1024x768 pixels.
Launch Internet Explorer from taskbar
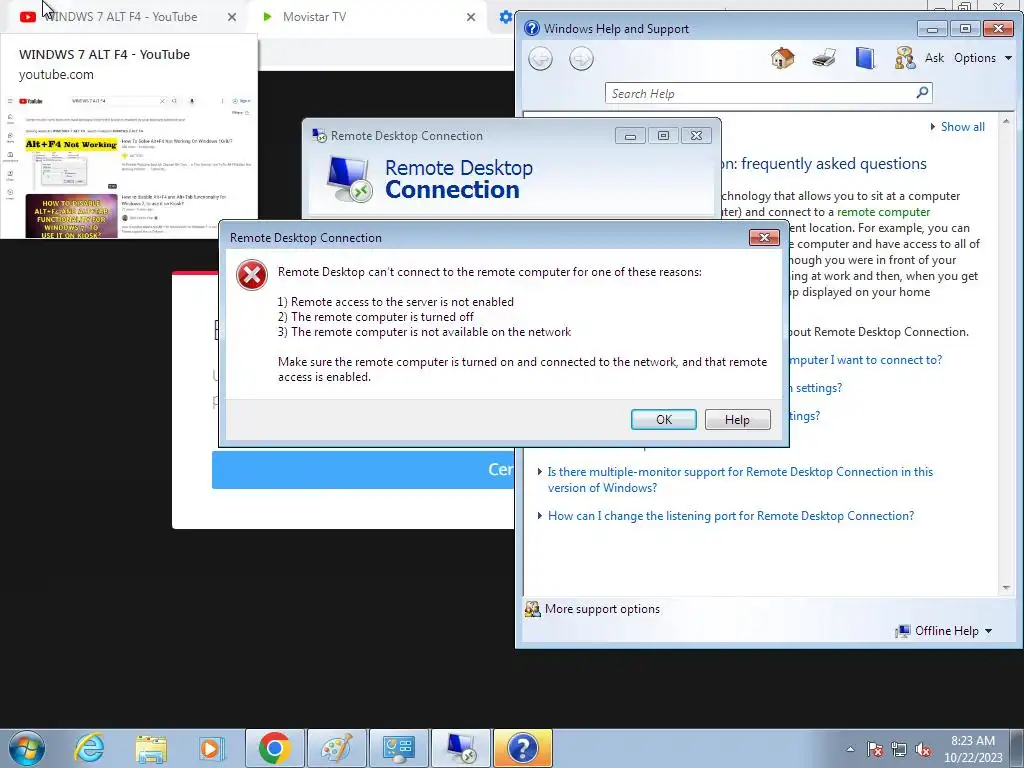89,748
